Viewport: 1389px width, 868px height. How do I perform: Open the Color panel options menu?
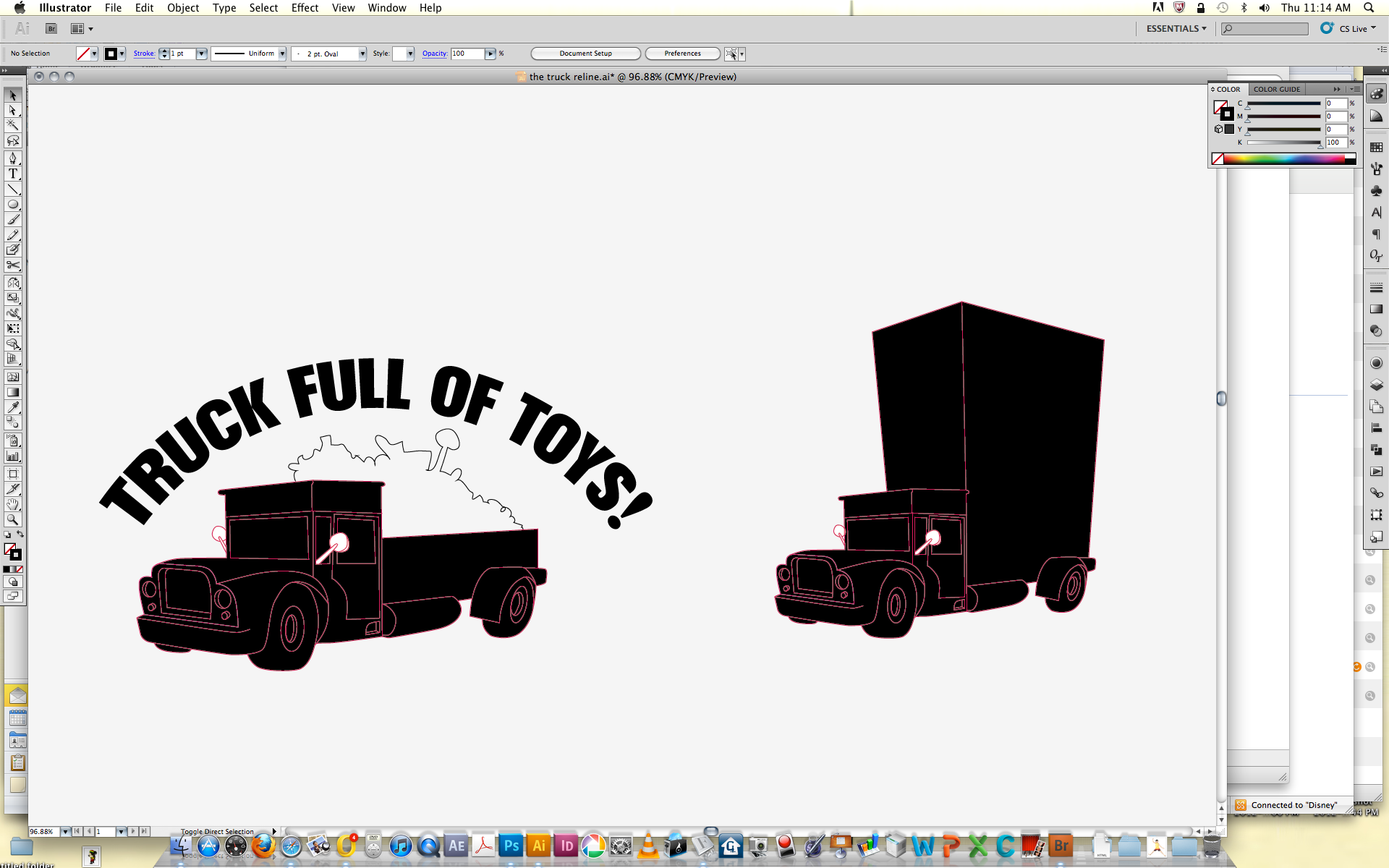click(x=1356, y=89)
